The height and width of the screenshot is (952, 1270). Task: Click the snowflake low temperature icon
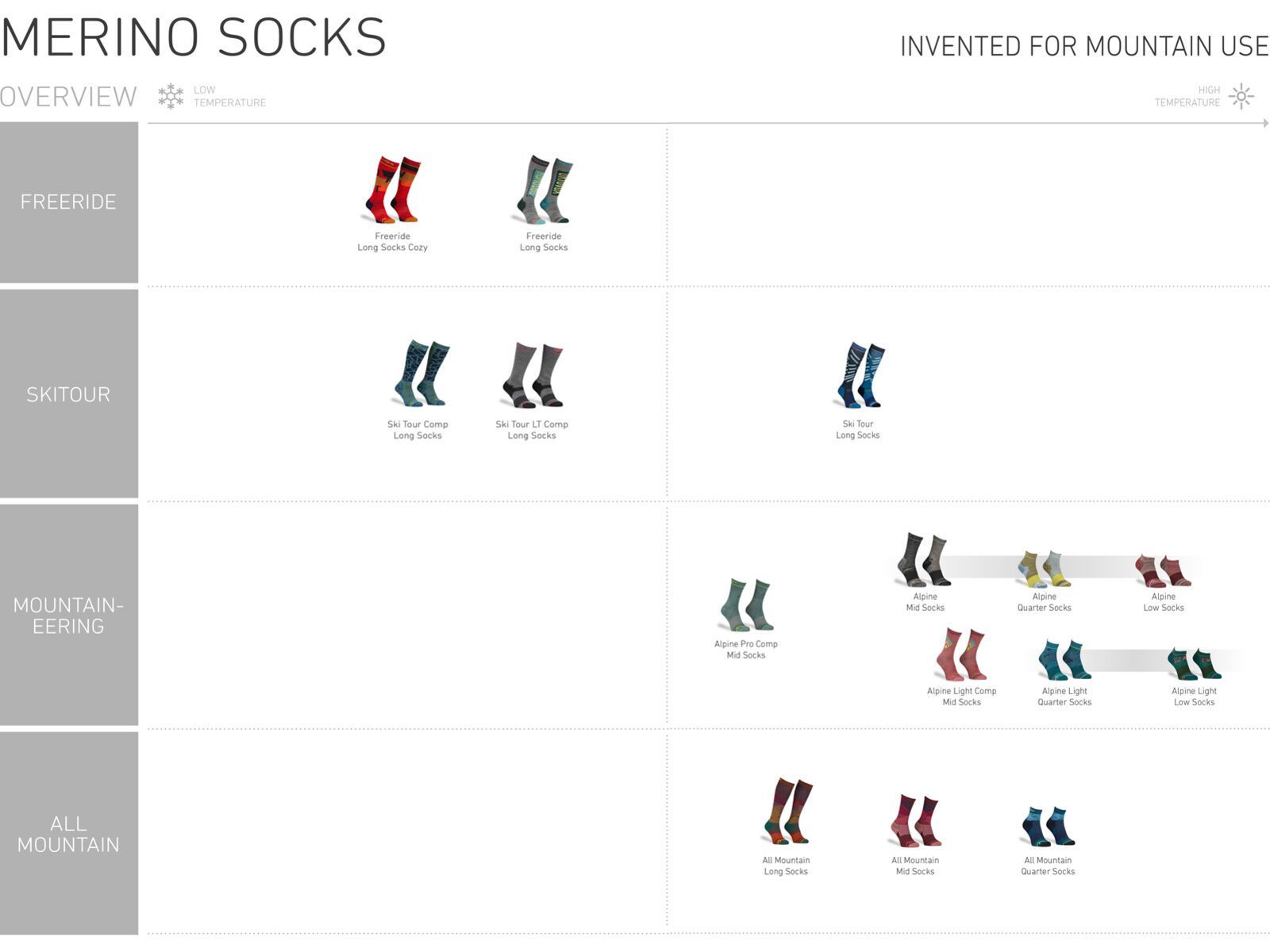click(171, 96)
